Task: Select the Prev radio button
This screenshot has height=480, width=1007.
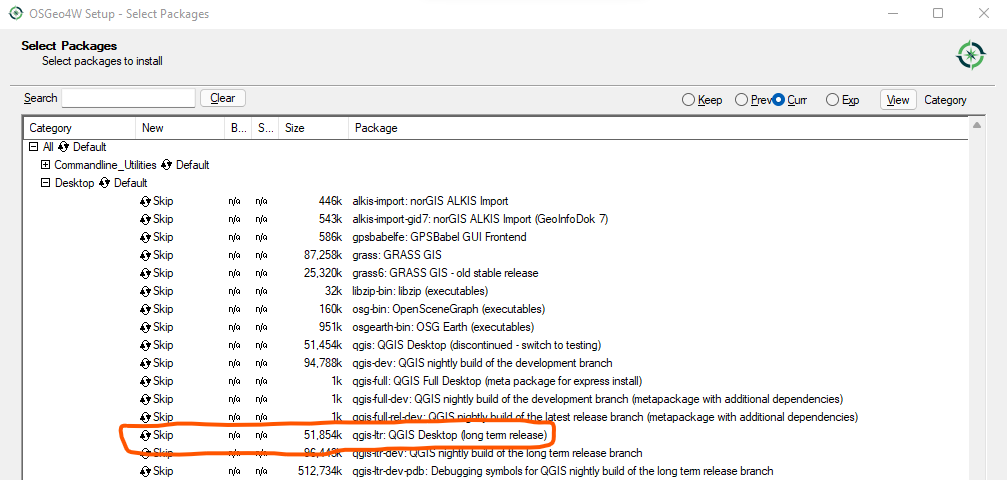Action: (x=741, y=100)
